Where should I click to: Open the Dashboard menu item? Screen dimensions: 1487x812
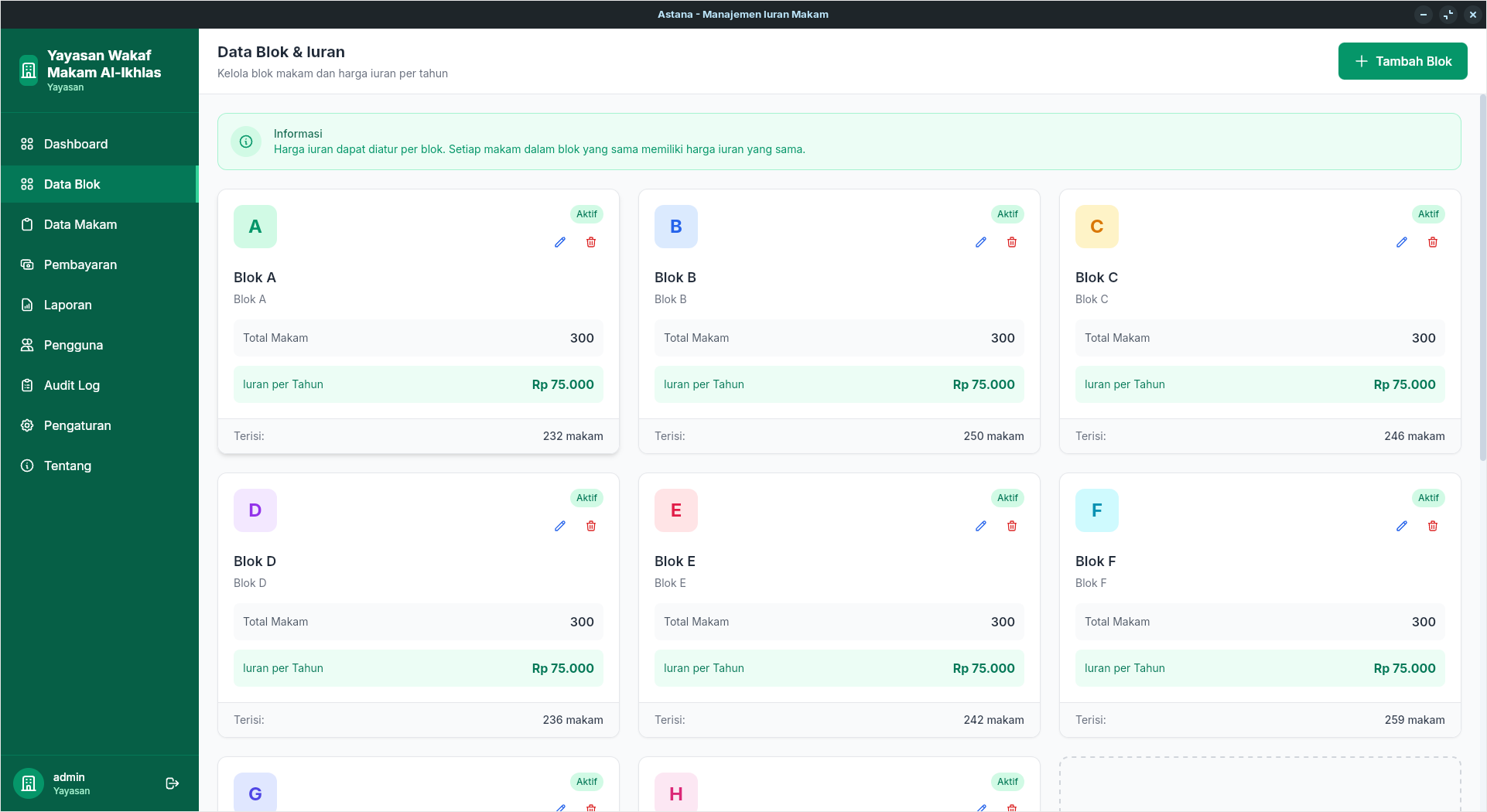pyautogui.click(x=76, y=144)
